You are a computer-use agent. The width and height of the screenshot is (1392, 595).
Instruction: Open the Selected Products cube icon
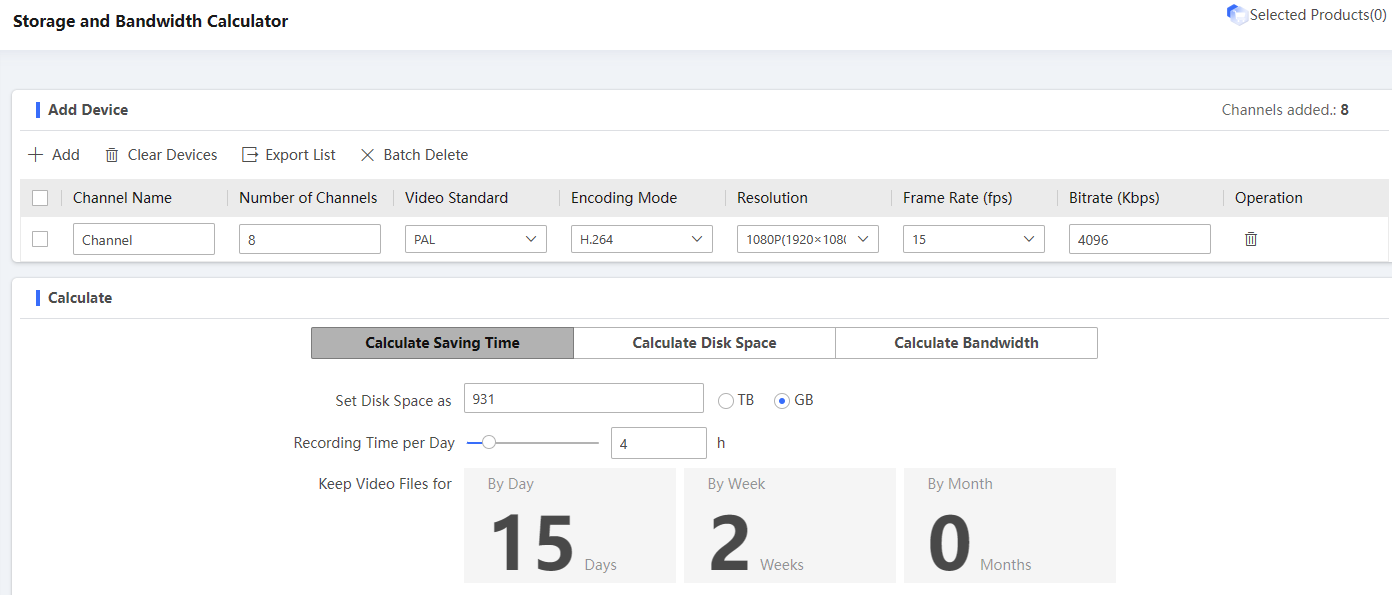point(1237,15)
